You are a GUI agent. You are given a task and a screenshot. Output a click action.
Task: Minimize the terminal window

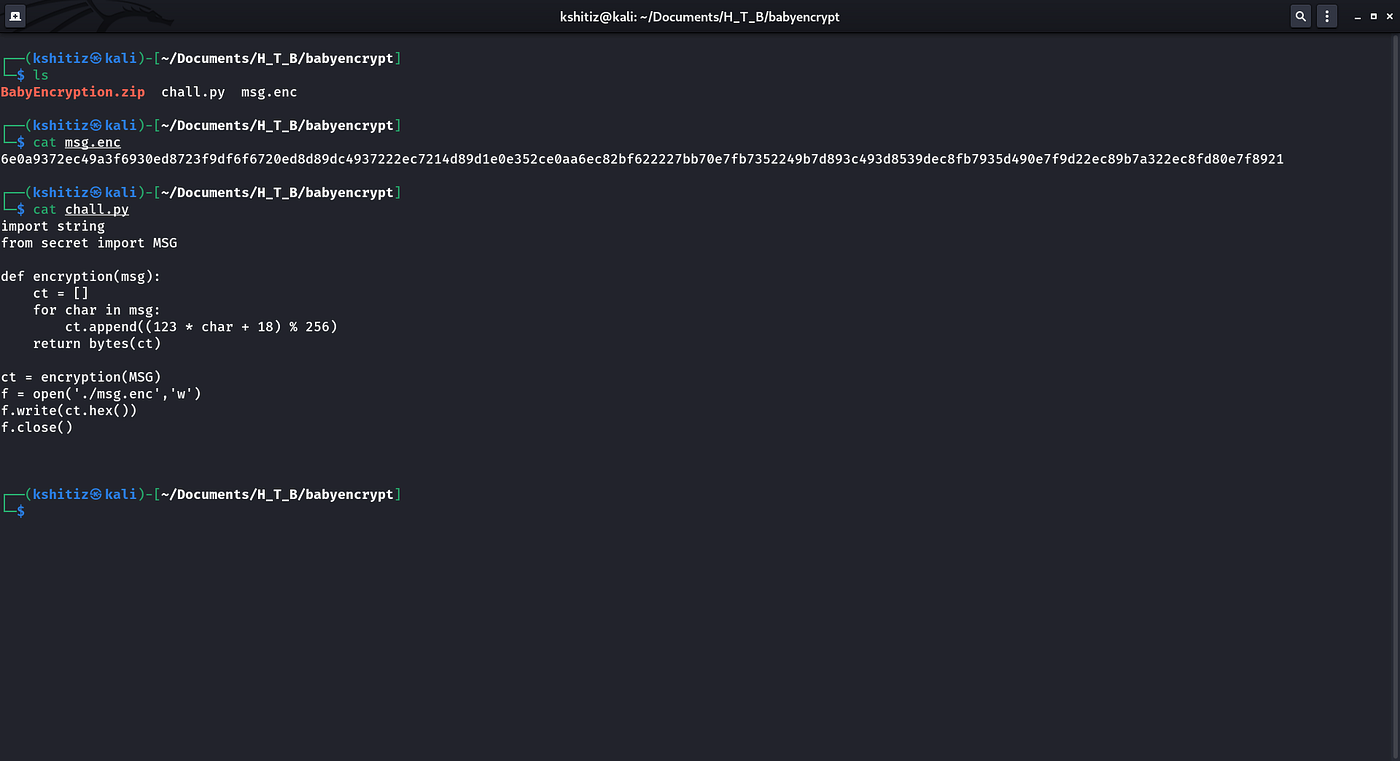coord(1357,17)
